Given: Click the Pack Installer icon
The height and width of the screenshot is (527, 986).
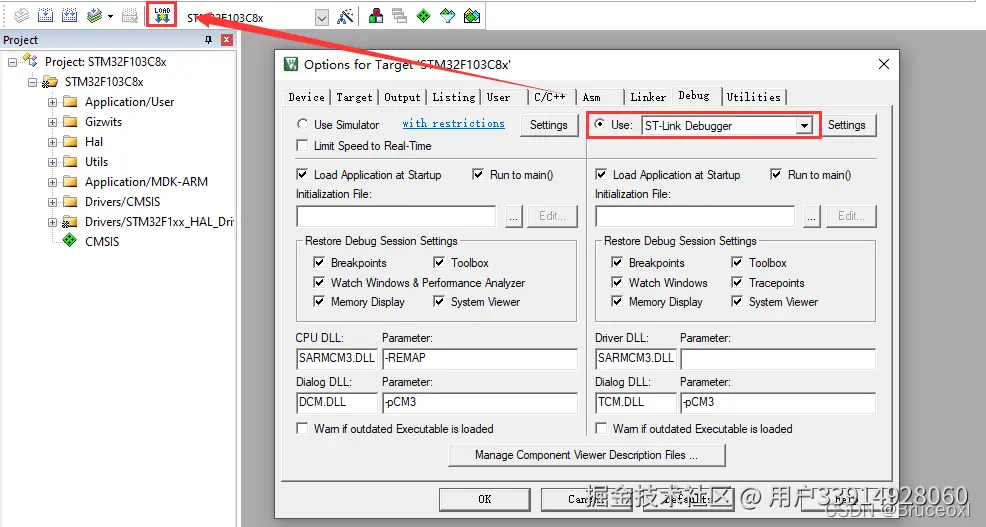Looking at the screenshot, I should [472, 16].
